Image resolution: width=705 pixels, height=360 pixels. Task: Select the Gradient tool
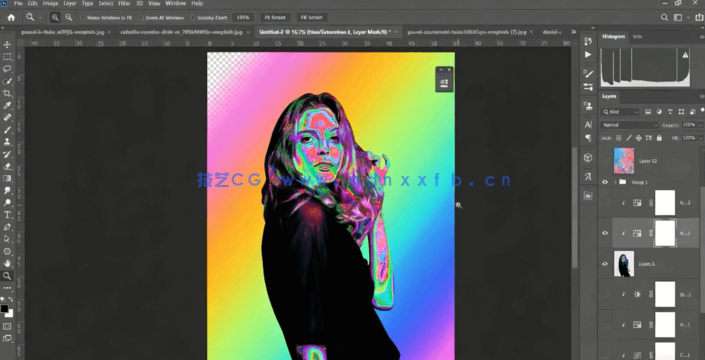pyautogui.click(x=7, y=178)
